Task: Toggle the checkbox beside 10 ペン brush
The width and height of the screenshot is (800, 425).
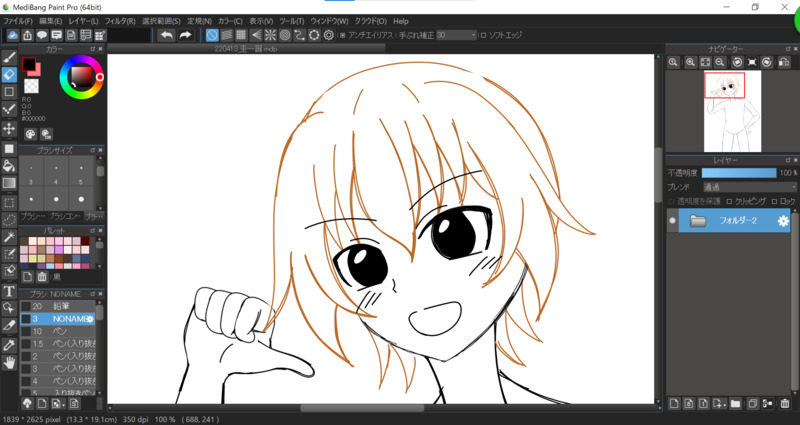Action: tap(26, 332)
